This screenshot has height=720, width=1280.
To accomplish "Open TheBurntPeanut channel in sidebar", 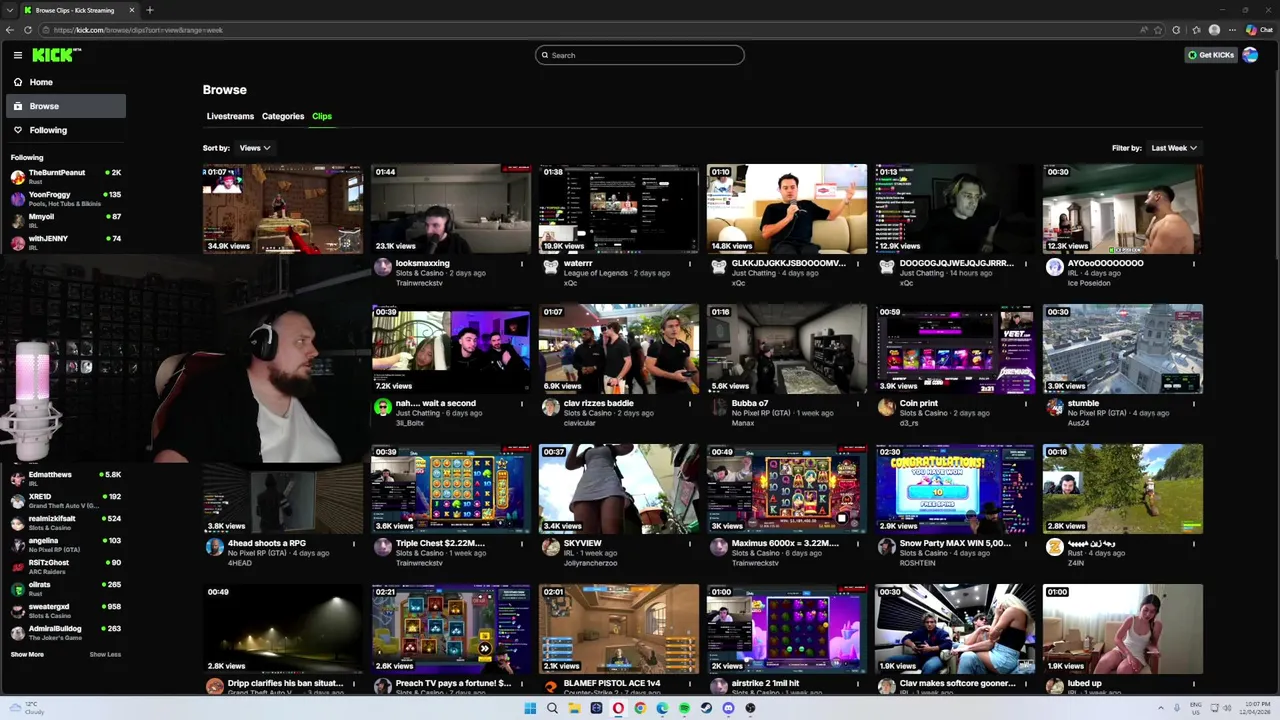I will click(x=66, y=176).
